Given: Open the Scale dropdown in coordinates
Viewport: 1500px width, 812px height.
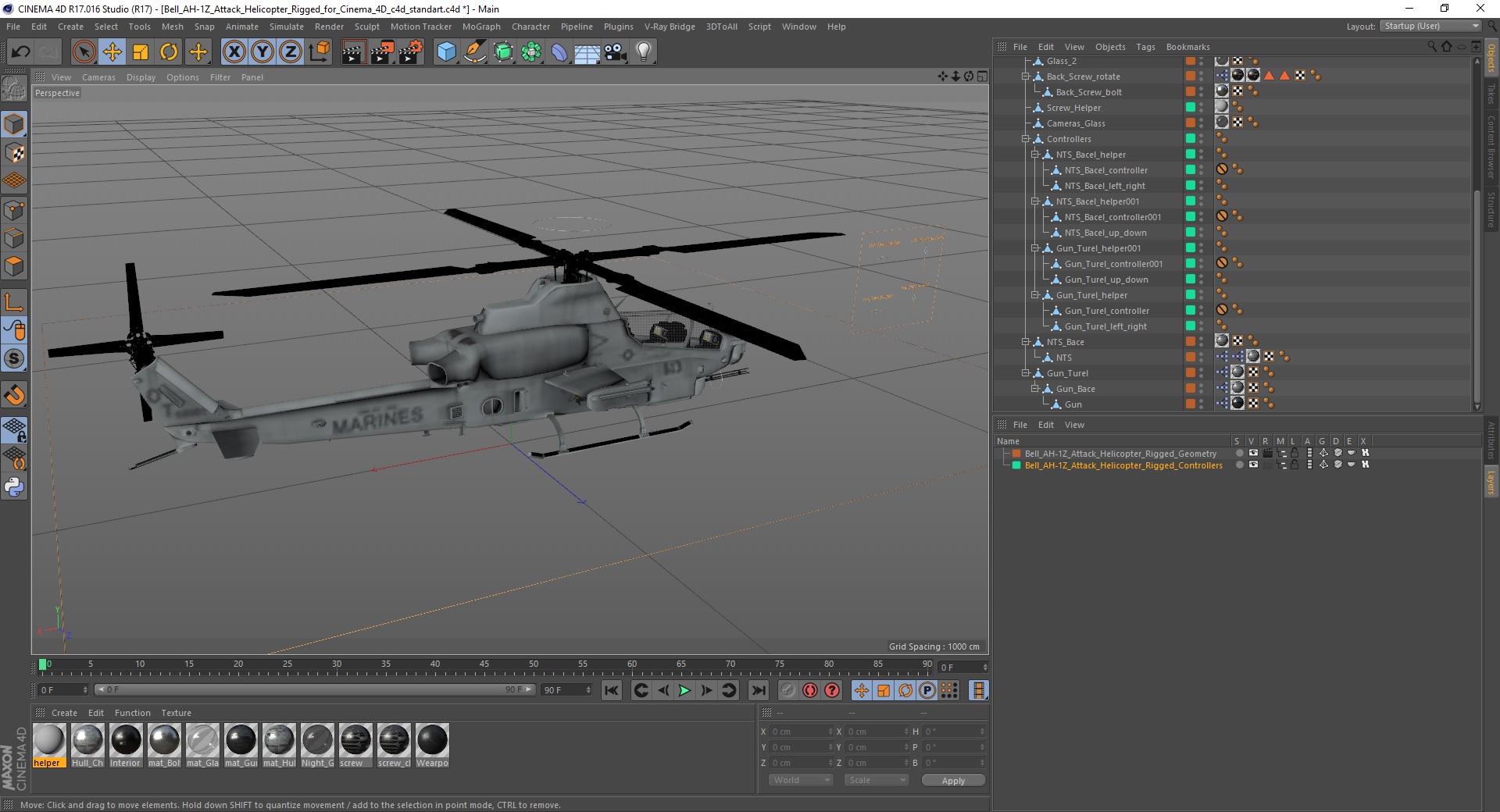Looking at the screenshot, I should [877, 780].
